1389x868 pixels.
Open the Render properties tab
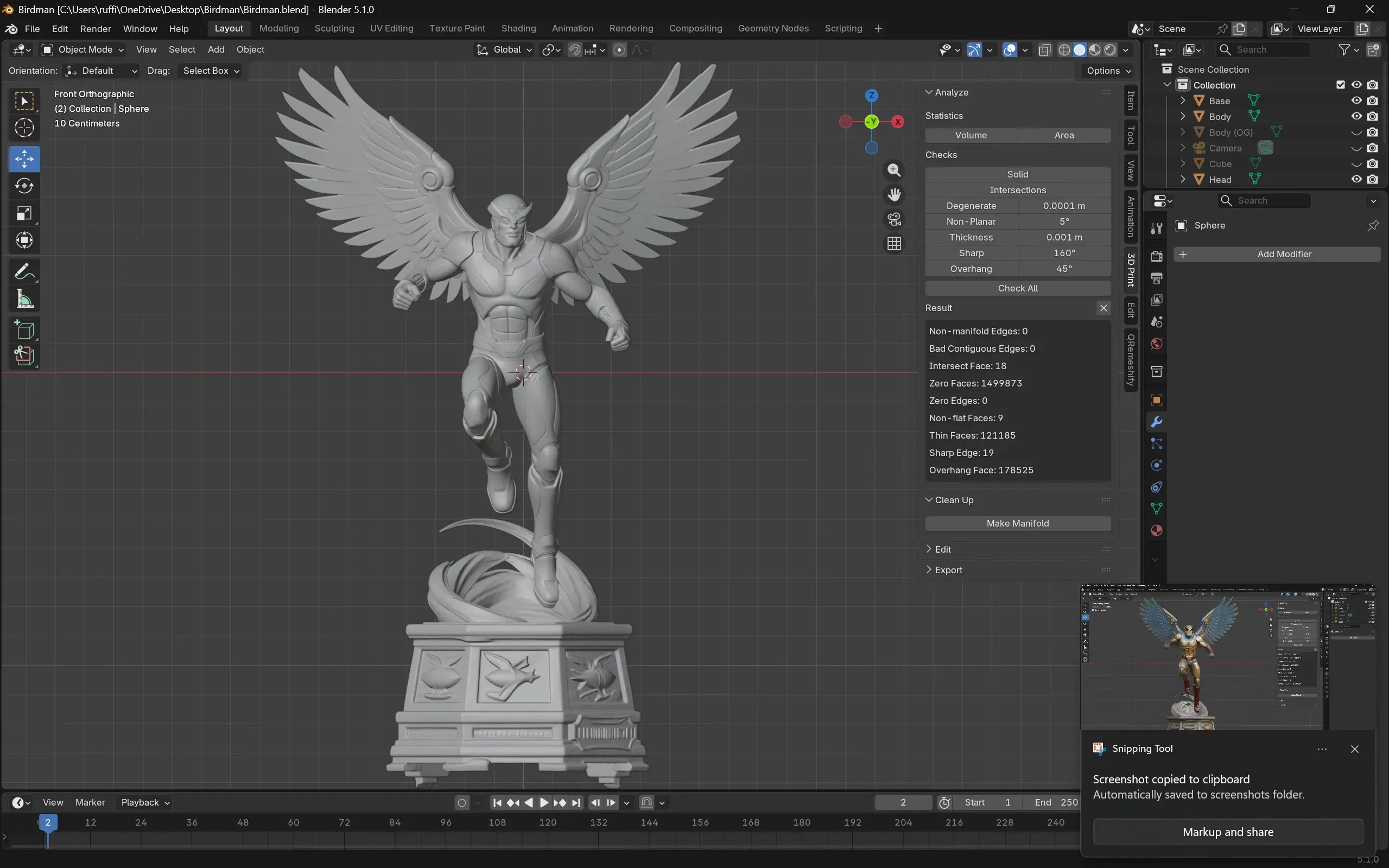[x=1157, y=256]
